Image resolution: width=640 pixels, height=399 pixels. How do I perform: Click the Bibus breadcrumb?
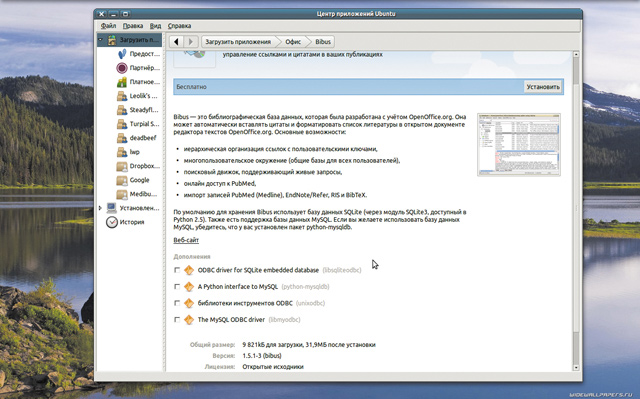pos(323,42)
